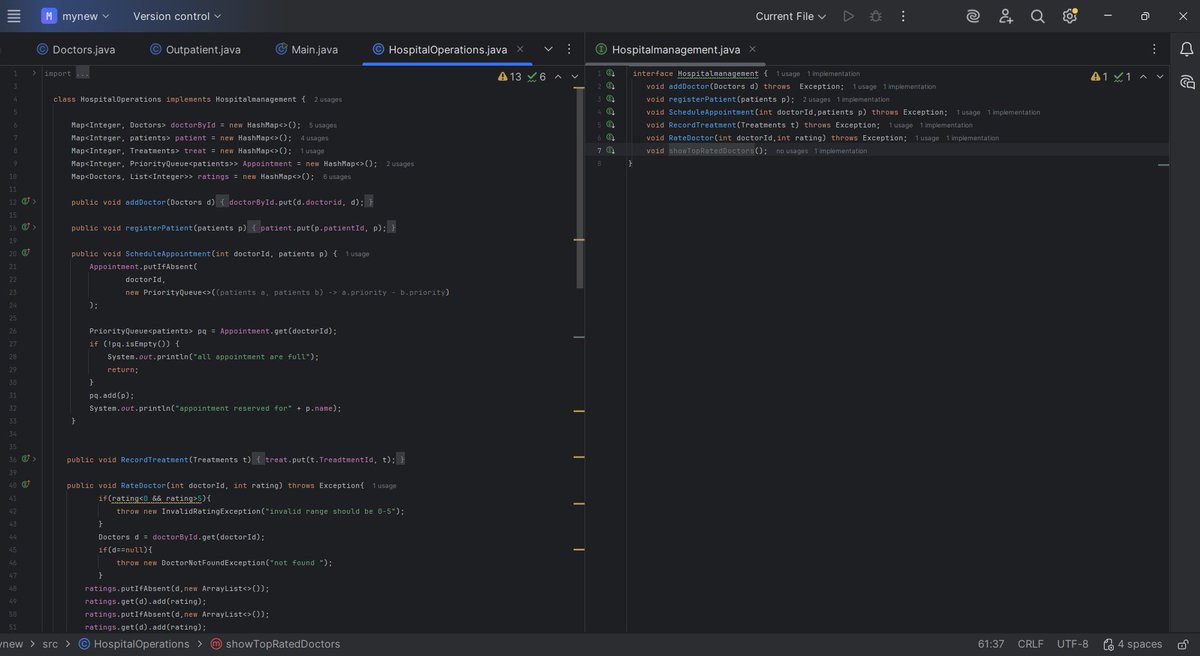
Task: Change CRLF line separator in status bar
Action: point(1031,644)
